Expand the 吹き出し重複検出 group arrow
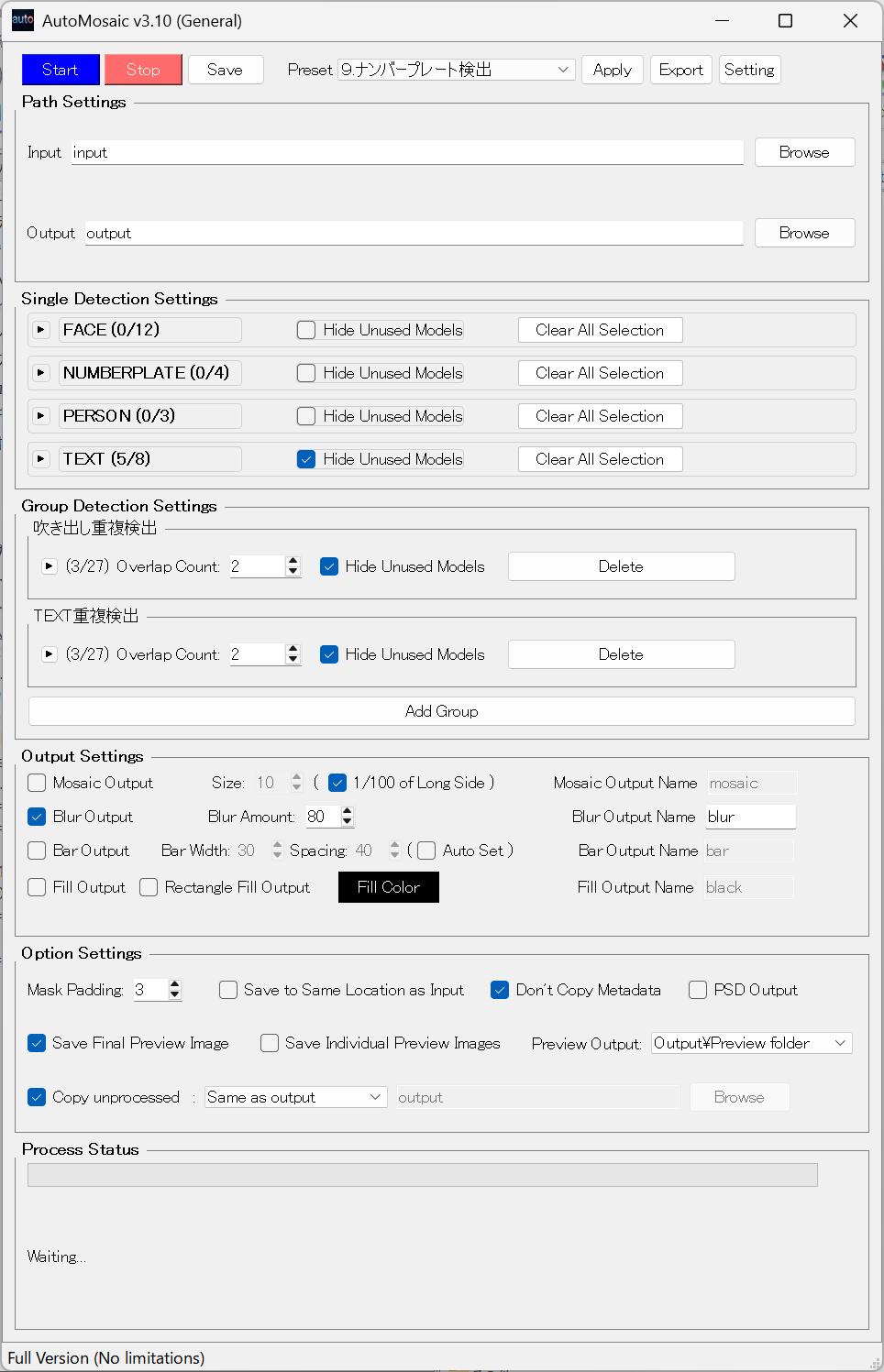This screenshot has width=884, height=1372. 50,566
